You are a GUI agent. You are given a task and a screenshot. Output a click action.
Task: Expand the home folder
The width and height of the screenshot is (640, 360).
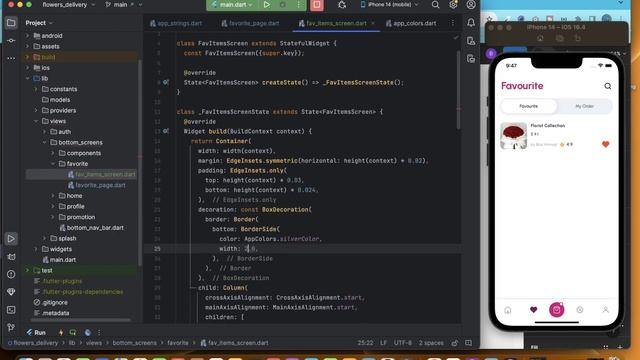pos(53,196)
